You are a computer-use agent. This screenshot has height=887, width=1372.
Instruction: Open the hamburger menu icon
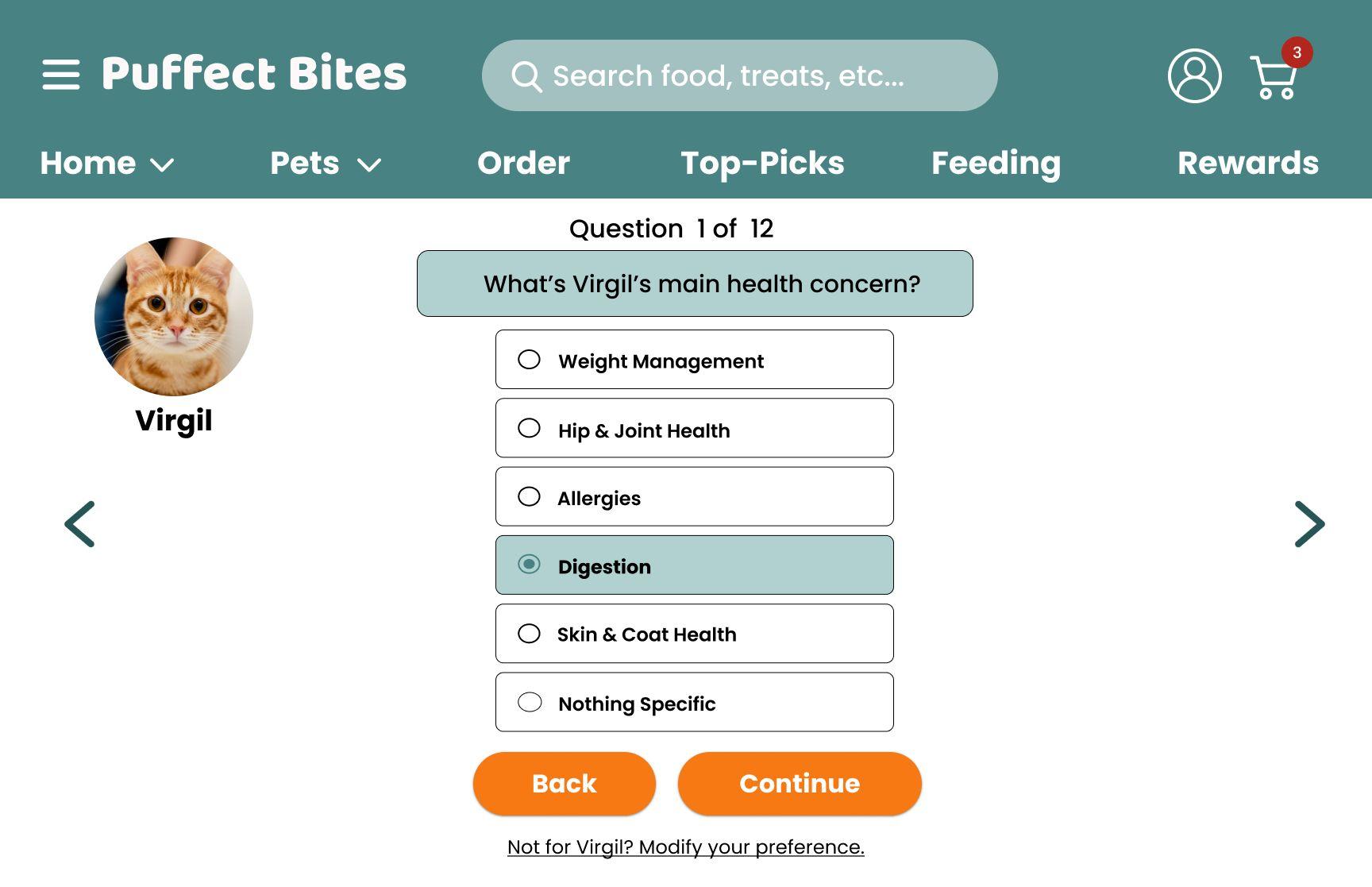(x=61, y=75)
